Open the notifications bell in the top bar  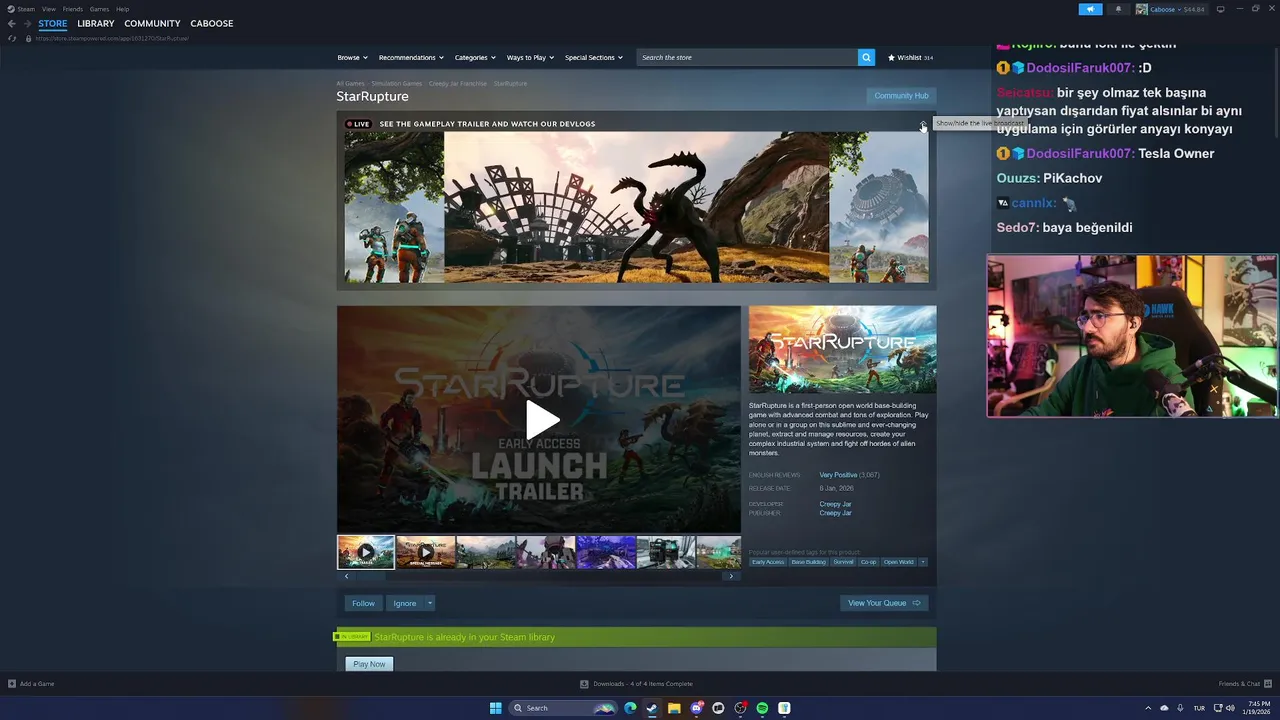coord(1118,9)
